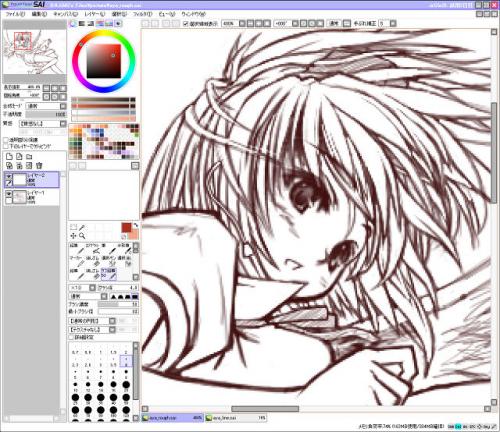Open the Layer menu

point(95,14)
